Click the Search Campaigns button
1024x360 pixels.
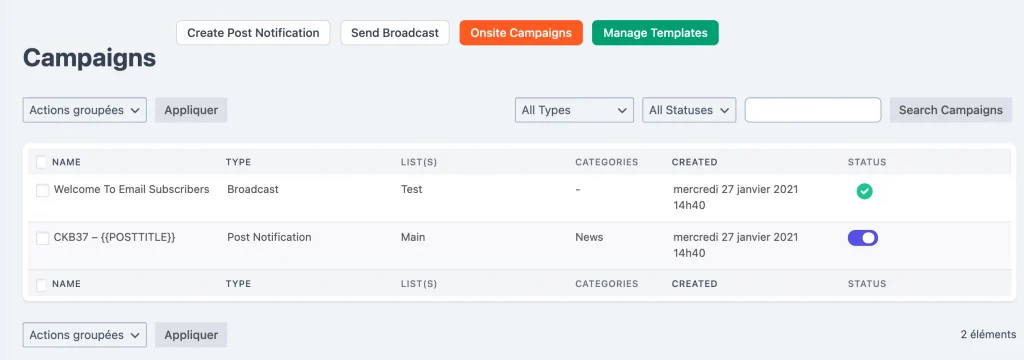click(951, 110)
